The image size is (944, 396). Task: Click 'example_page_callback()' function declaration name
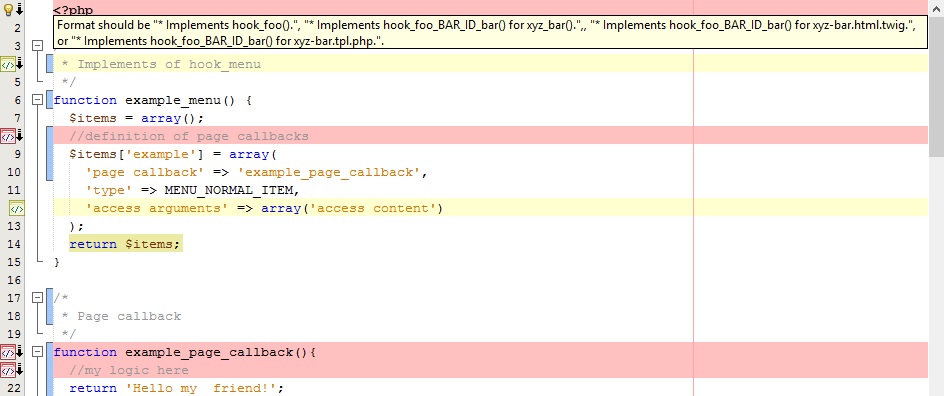[217, 353]
